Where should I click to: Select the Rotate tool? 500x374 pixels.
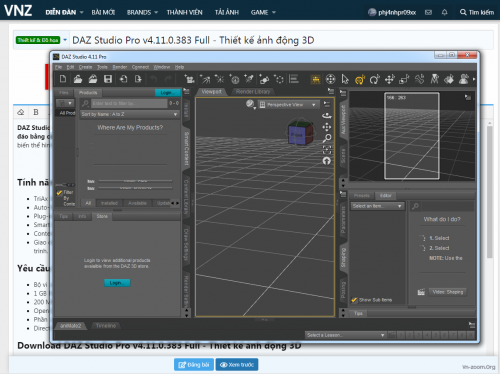pyautogui.click(x=374, y=79)
